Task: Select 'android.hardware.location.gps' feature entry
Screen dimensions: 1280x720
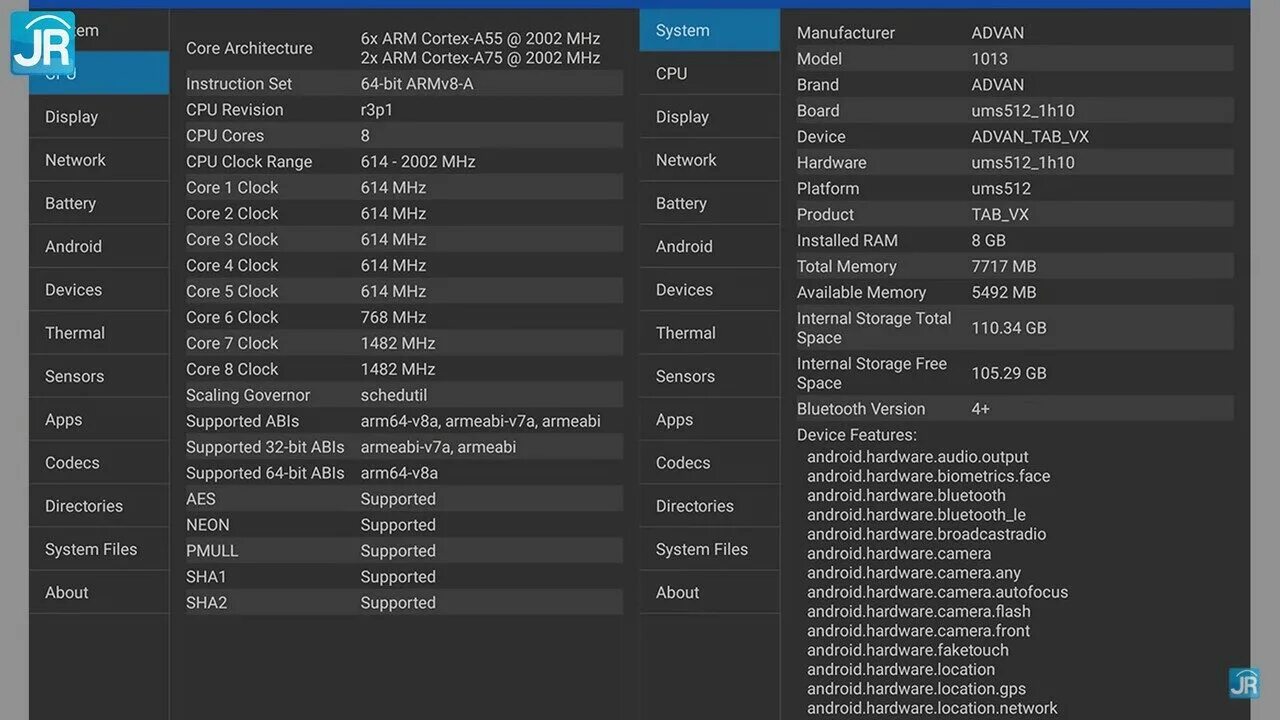Action: click(917, 689)
